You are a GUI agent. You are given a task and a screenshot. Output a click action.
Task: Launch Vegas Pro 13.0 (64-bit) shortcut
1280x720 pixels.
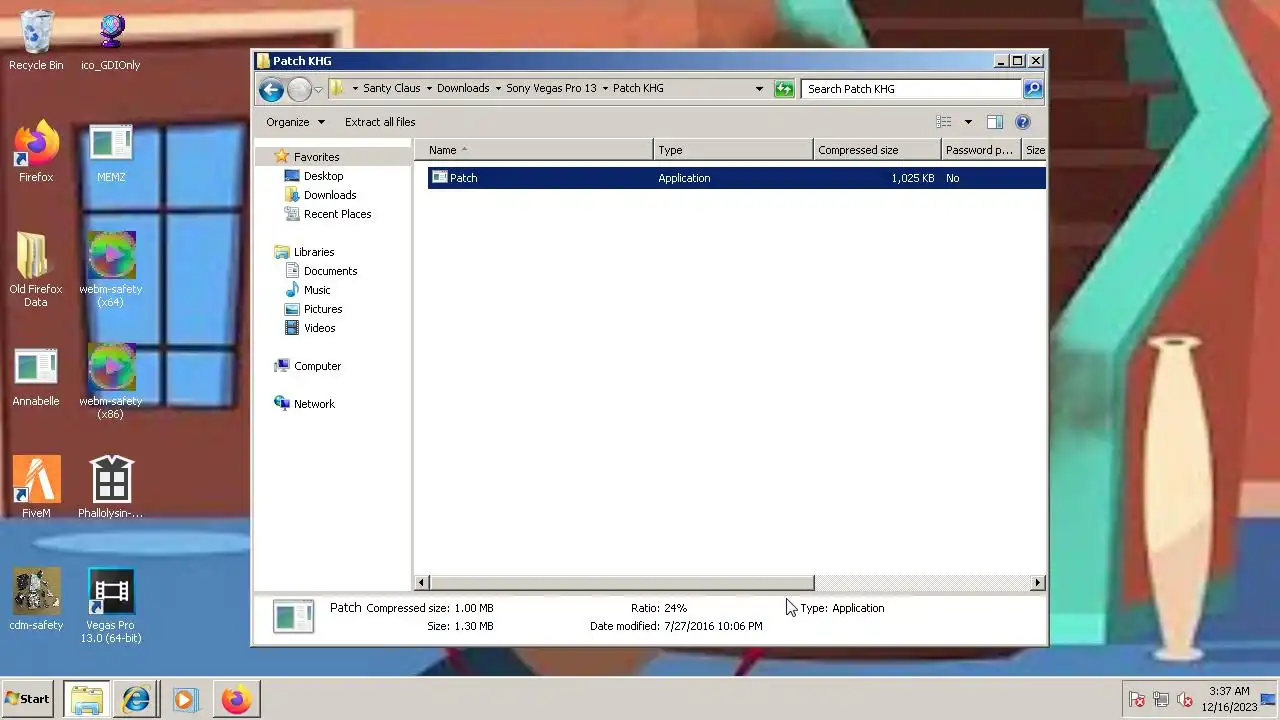(111, 606)
